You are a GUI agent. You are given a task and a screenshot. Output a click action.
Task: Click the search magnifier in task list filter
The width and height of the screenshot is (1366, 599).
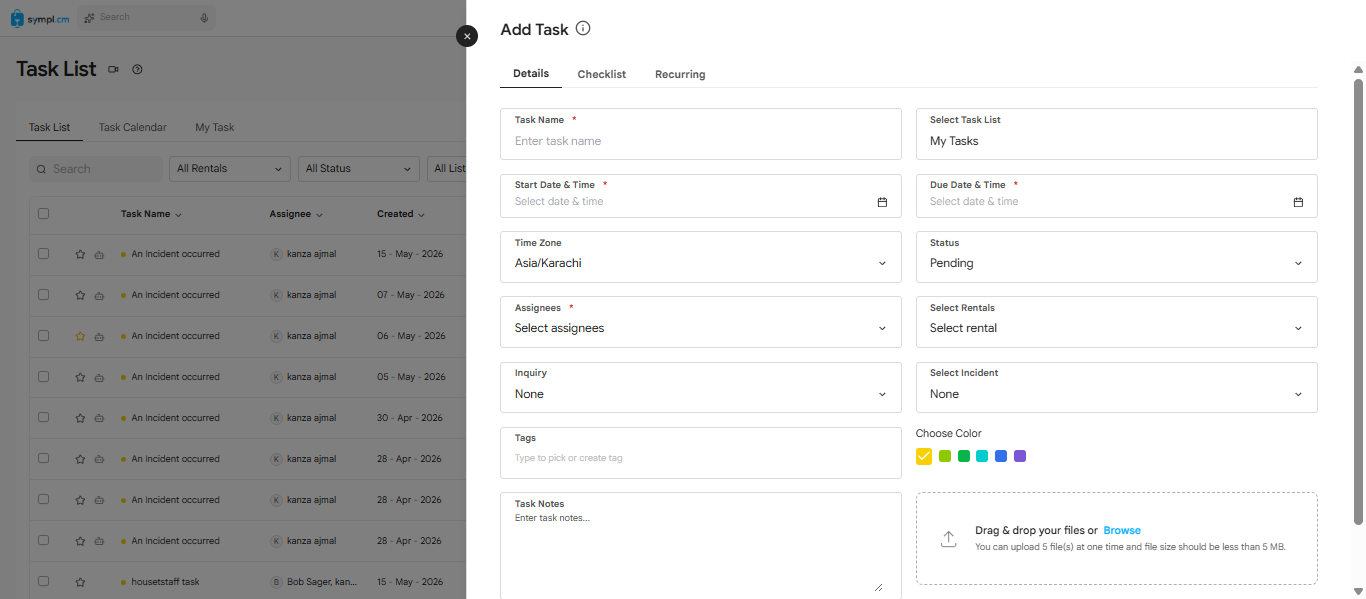point(41,169)
